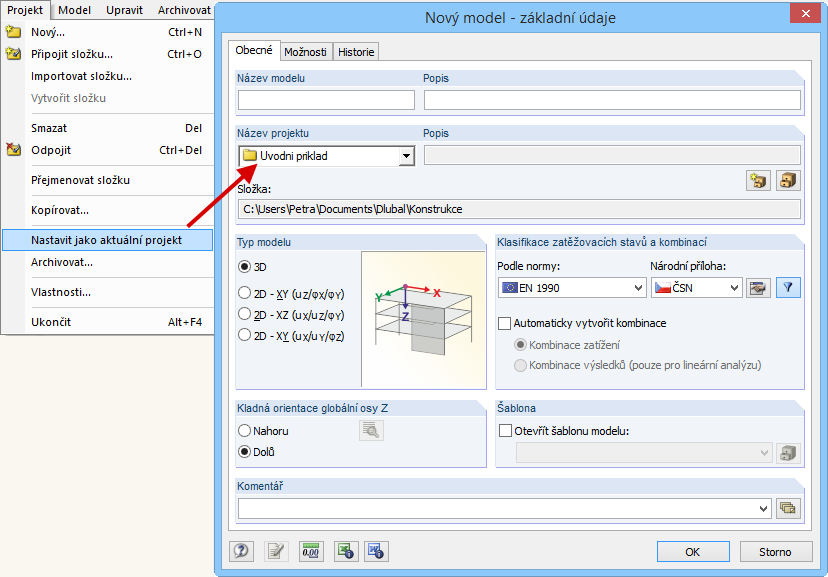
Task: Open the Archivovat menu in menu bar
Action: click(184, 10)
